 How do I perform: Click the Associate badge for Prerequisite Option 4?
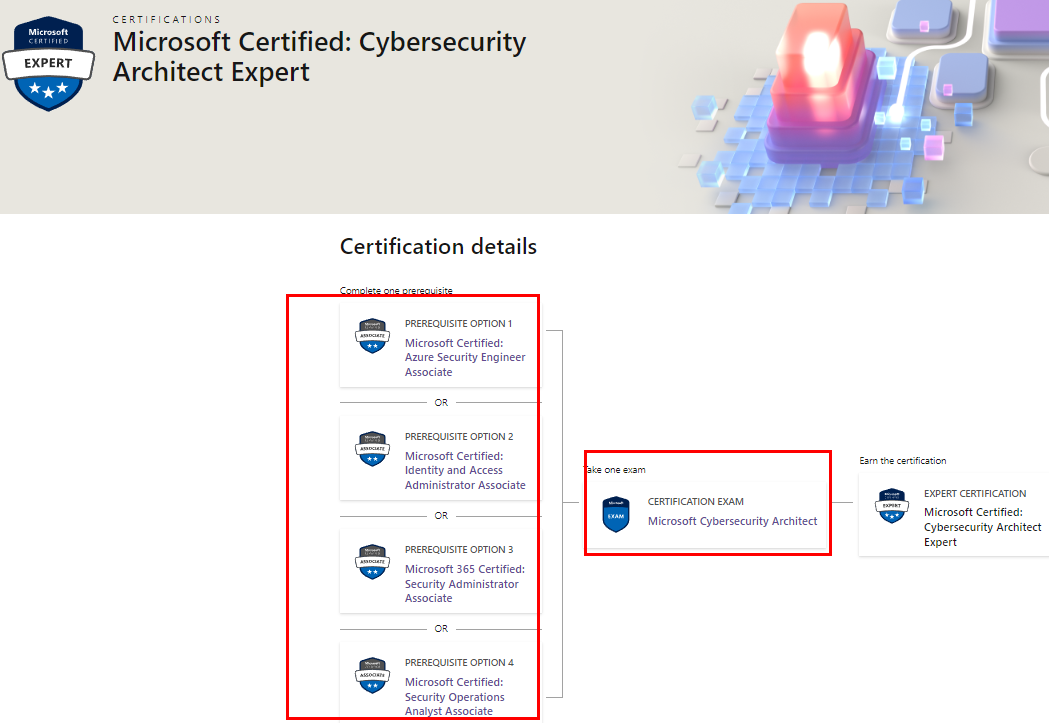pyautogui.click(x=373, y=675)
